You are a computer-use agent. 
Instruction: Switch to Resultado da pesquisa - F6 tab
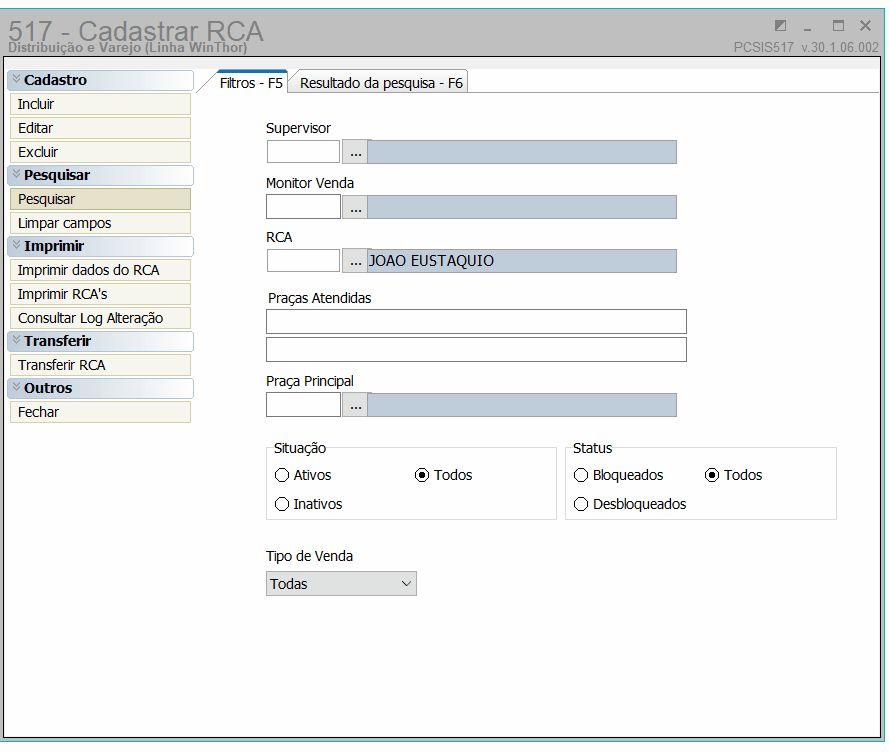coord(381,83)
